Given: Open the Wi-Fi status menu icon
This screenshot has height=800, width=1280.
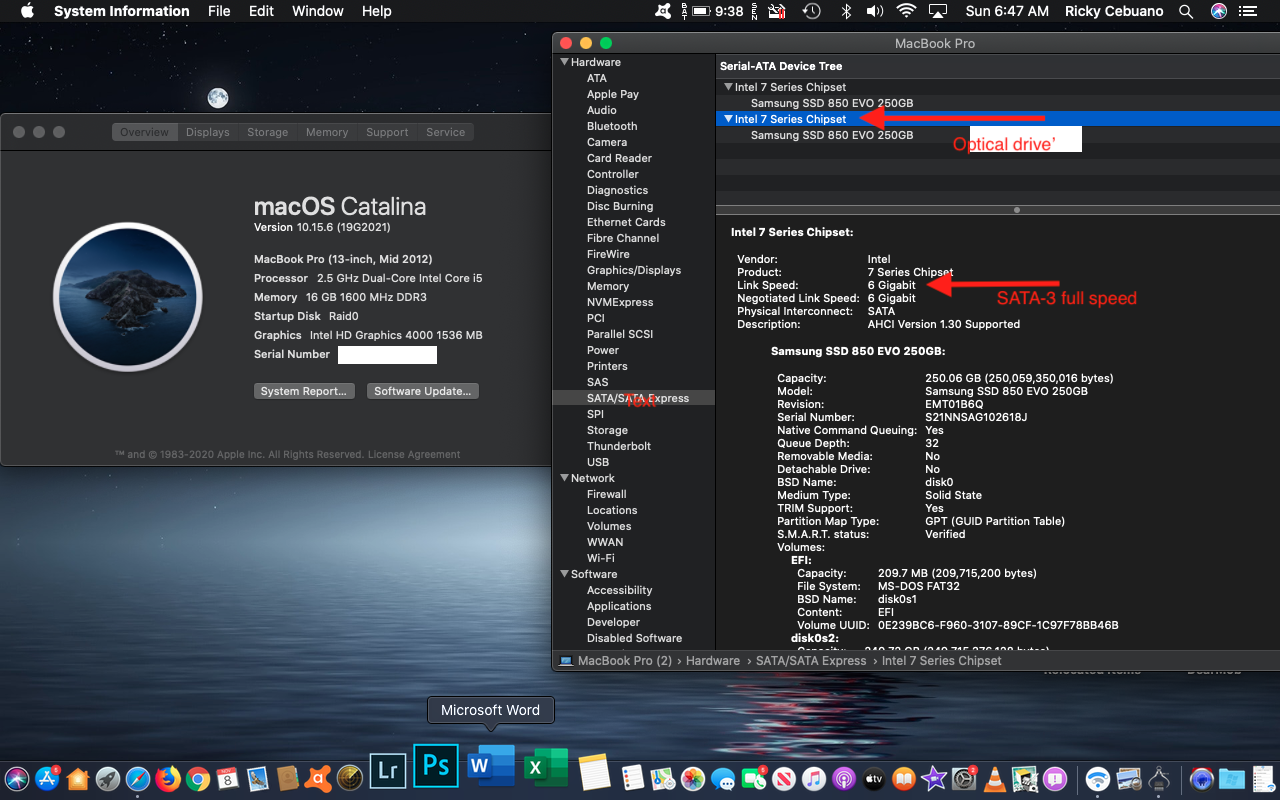Looking at the screenshot, I should coord(906,11).
